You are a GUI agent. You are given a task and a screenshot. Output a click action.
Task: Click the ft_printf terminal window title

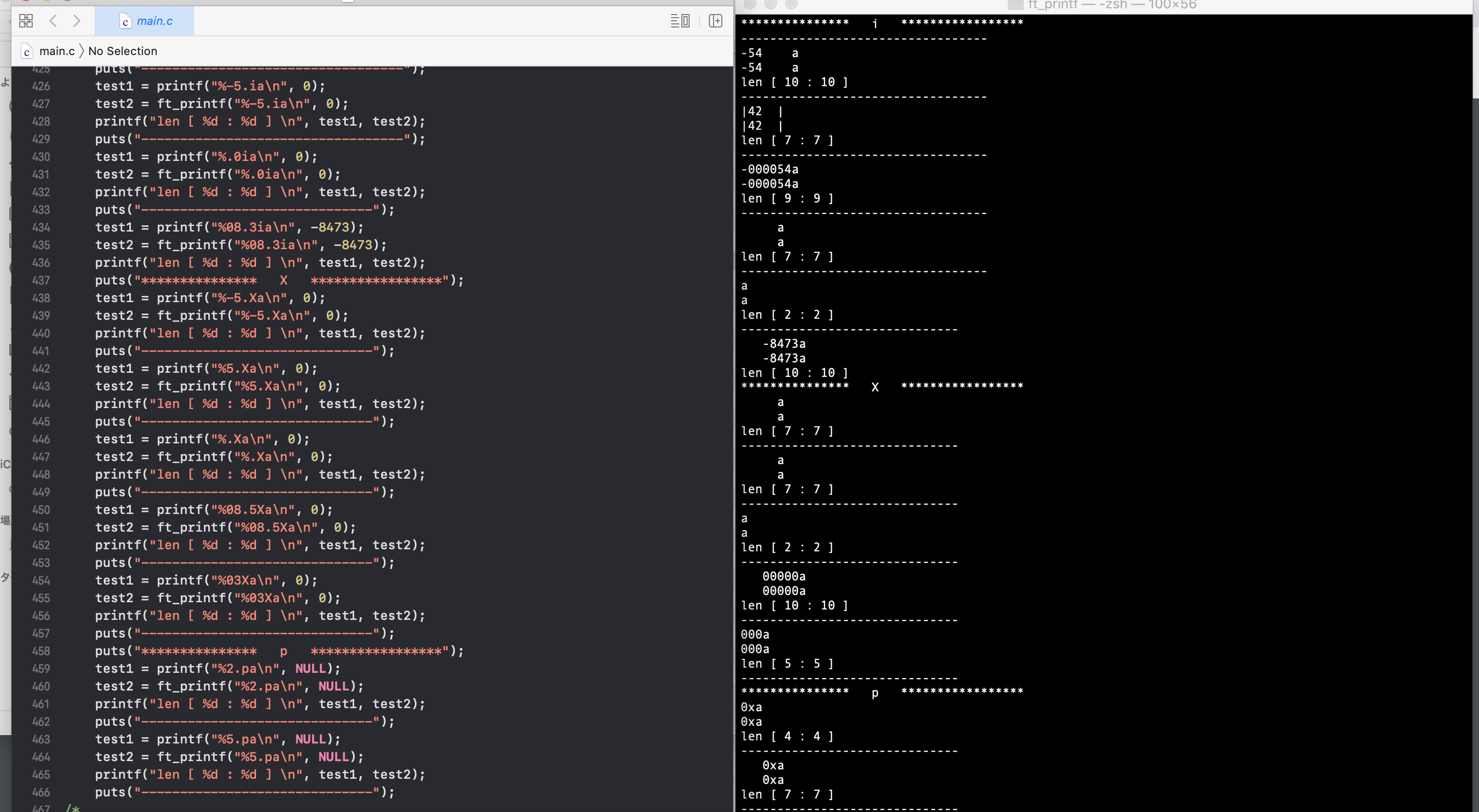coord(1111,5)
